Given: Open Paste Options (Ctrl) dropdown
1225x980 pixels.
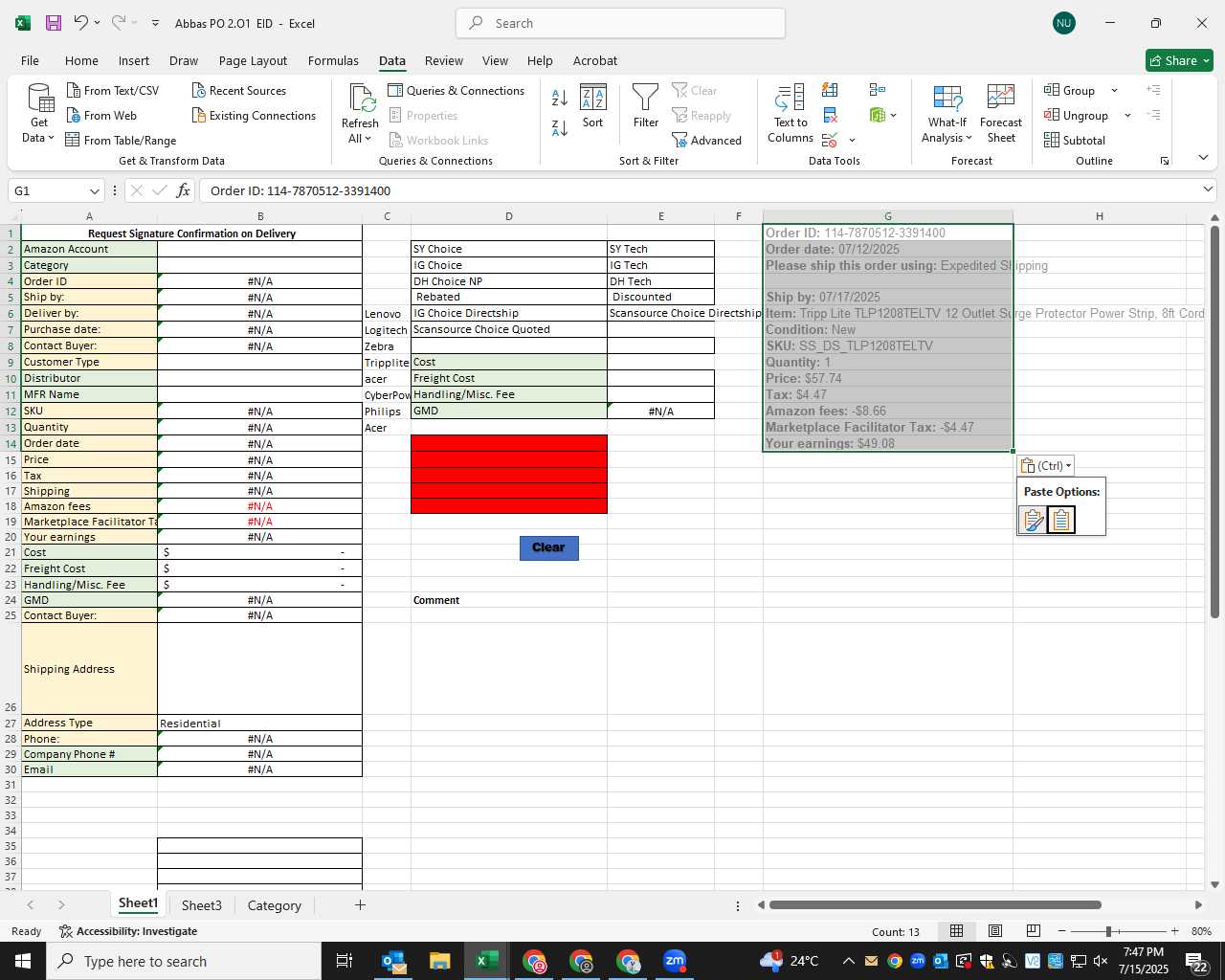Looking at the screenshot, I should coord(1046,465).
